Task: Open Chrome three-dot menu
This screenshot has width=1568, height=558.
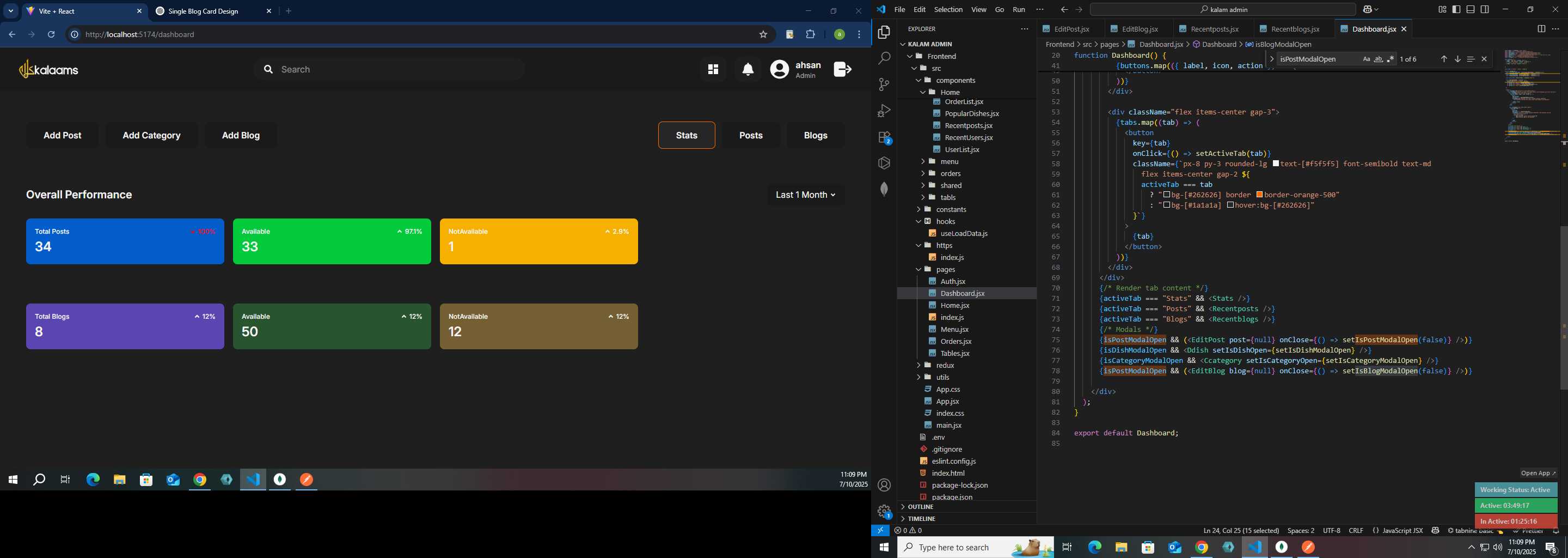Action: [859, 35]
